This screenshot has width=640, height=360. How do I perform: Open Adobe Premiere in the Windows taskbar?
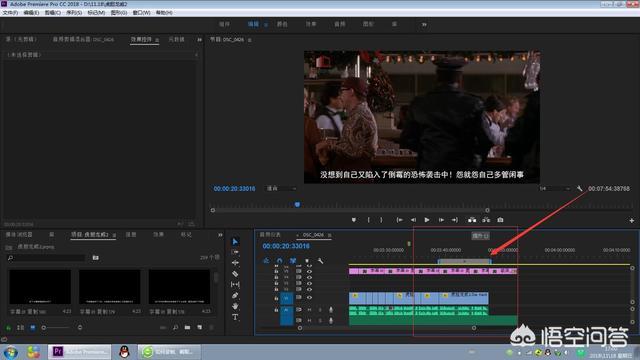tap(80, 351)
